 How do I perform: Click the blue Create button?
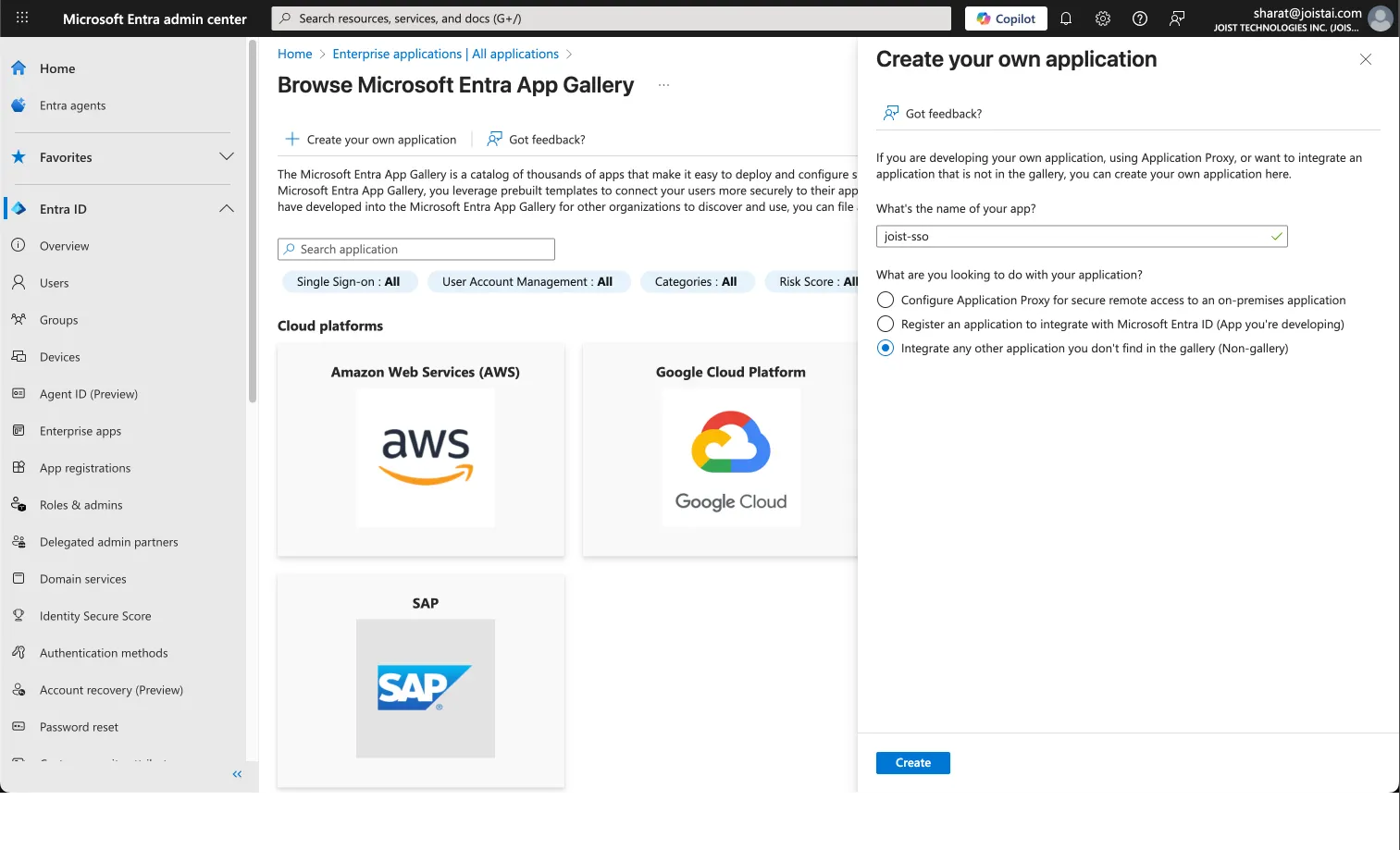tap(913, 763)
